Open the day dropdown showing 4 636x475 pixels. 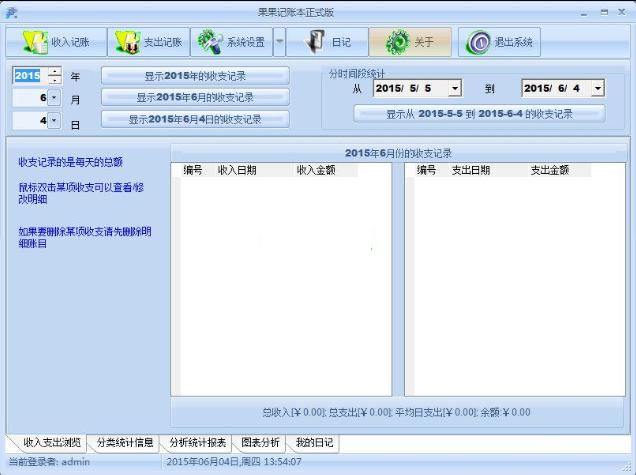(x=54, y=121)
